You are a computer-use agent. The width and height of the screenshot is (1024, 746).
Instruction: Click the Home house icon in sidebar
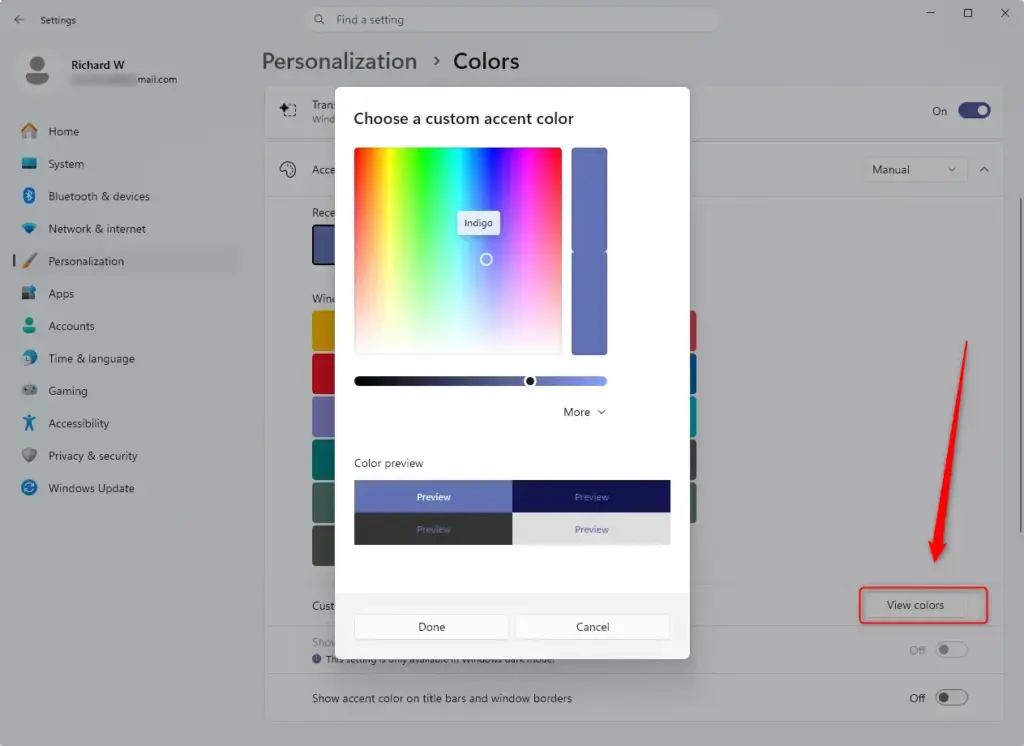(29, 131)
